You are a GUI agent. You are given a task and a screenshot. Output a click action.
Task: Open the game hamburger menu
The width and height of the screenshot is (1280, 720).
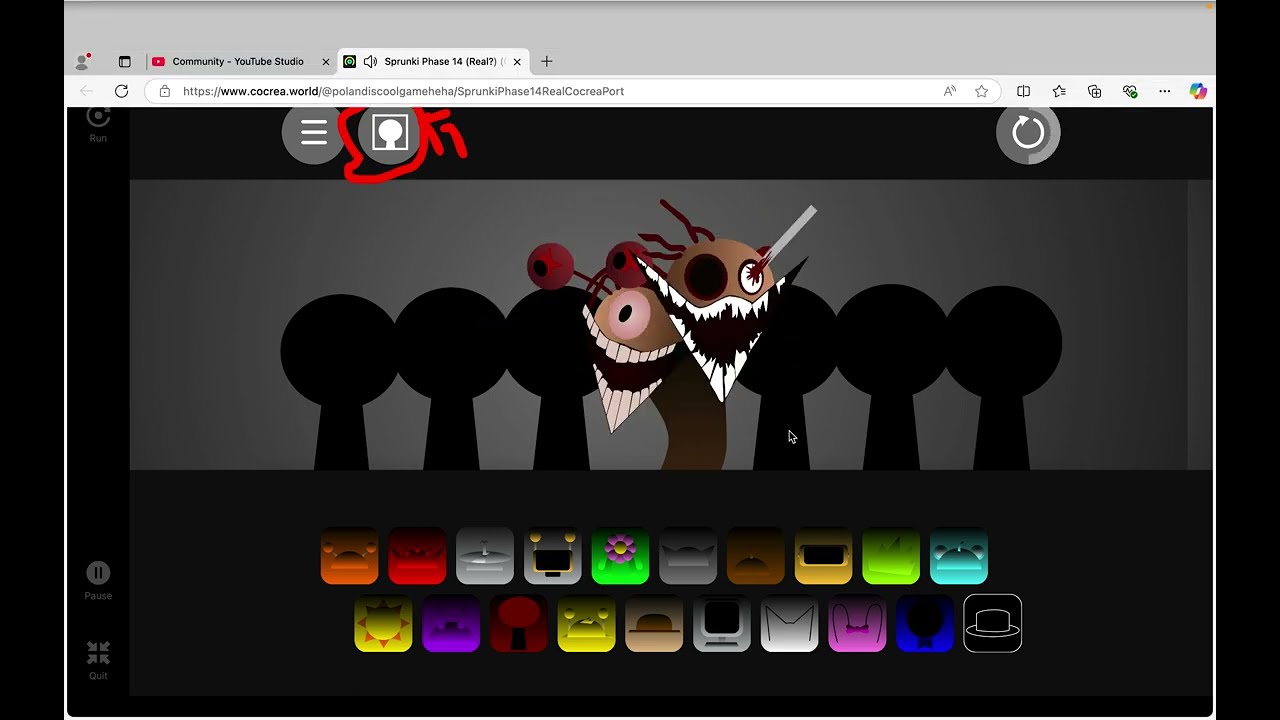[x=314, y=133]
